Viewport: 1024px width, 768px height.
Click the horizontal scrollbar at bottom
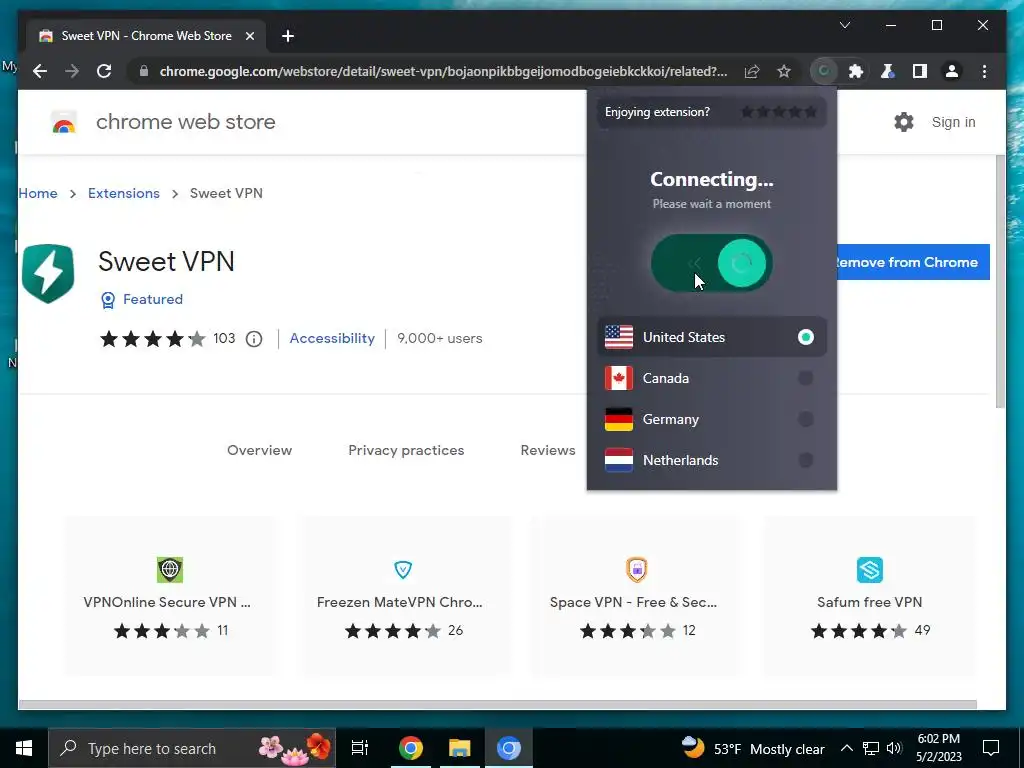tap(498, 705)
